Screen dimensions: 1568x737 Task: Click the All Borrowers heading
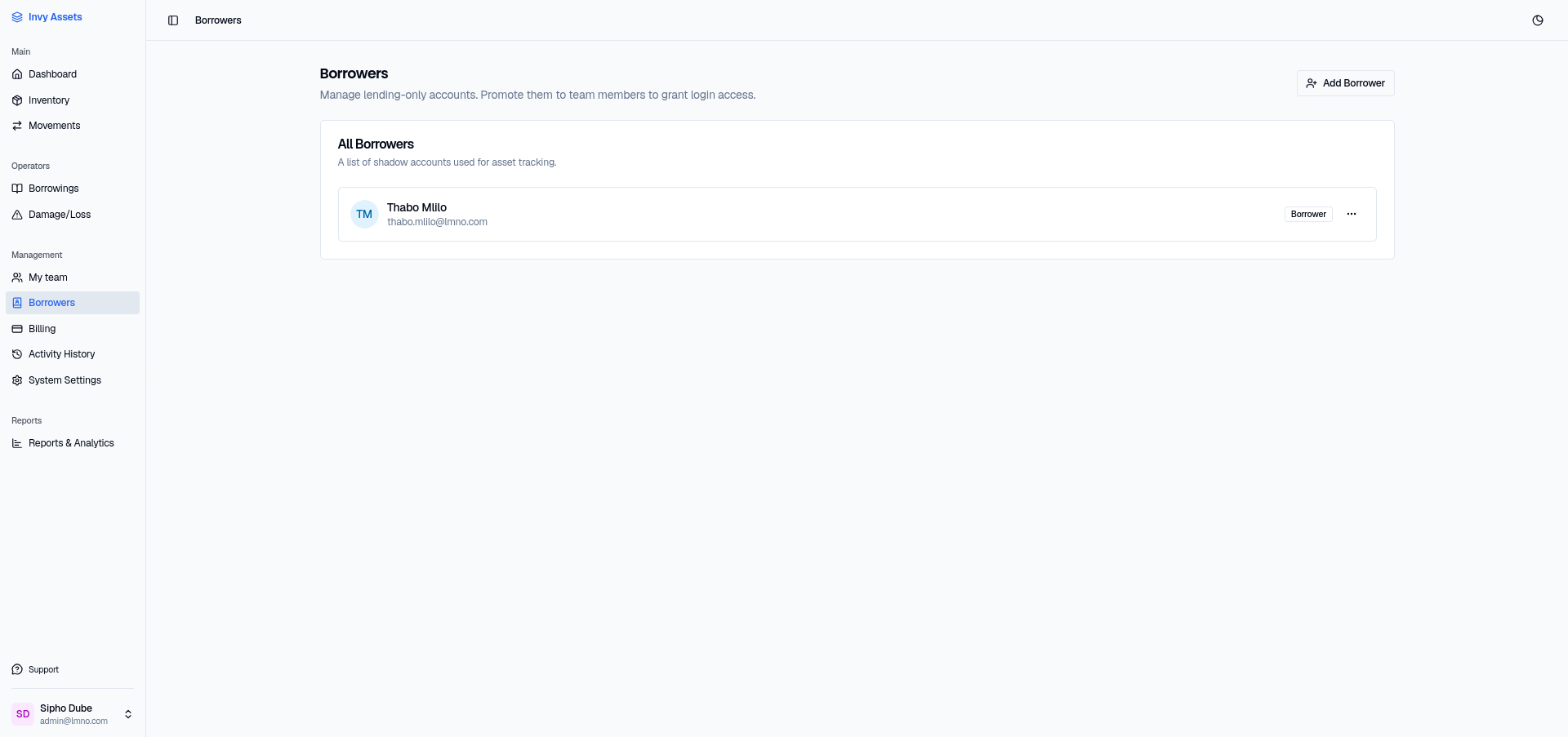(376, 144)
